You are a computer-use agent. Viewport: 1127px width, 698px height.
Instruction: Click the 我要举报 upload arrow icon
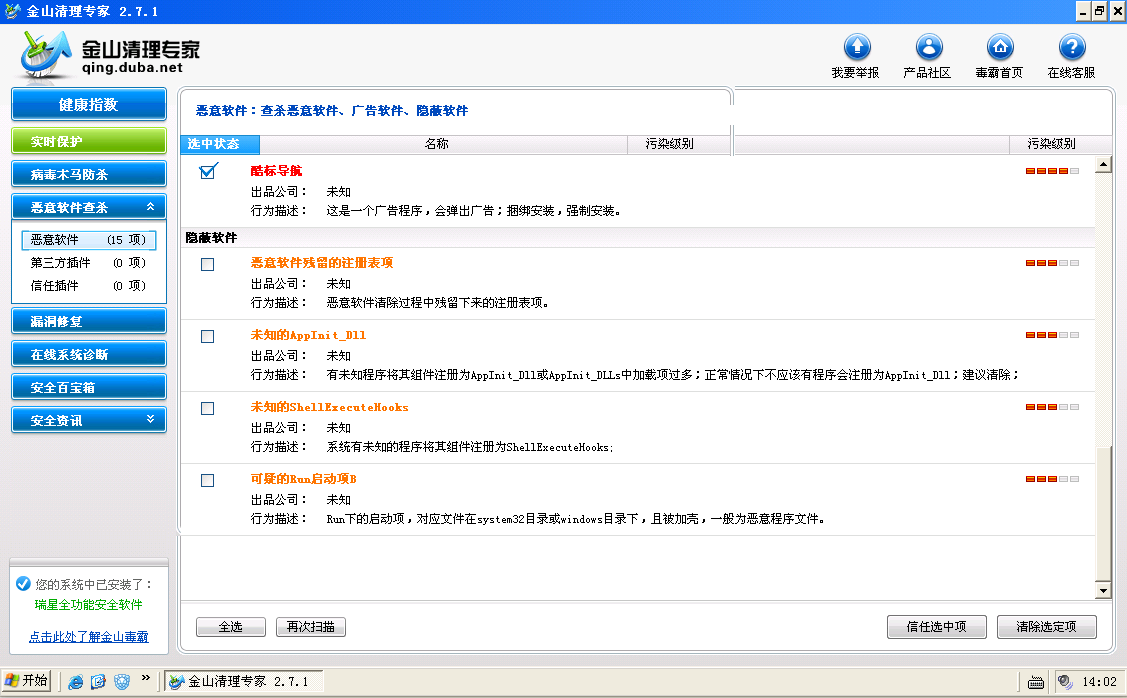click(857, 48)
